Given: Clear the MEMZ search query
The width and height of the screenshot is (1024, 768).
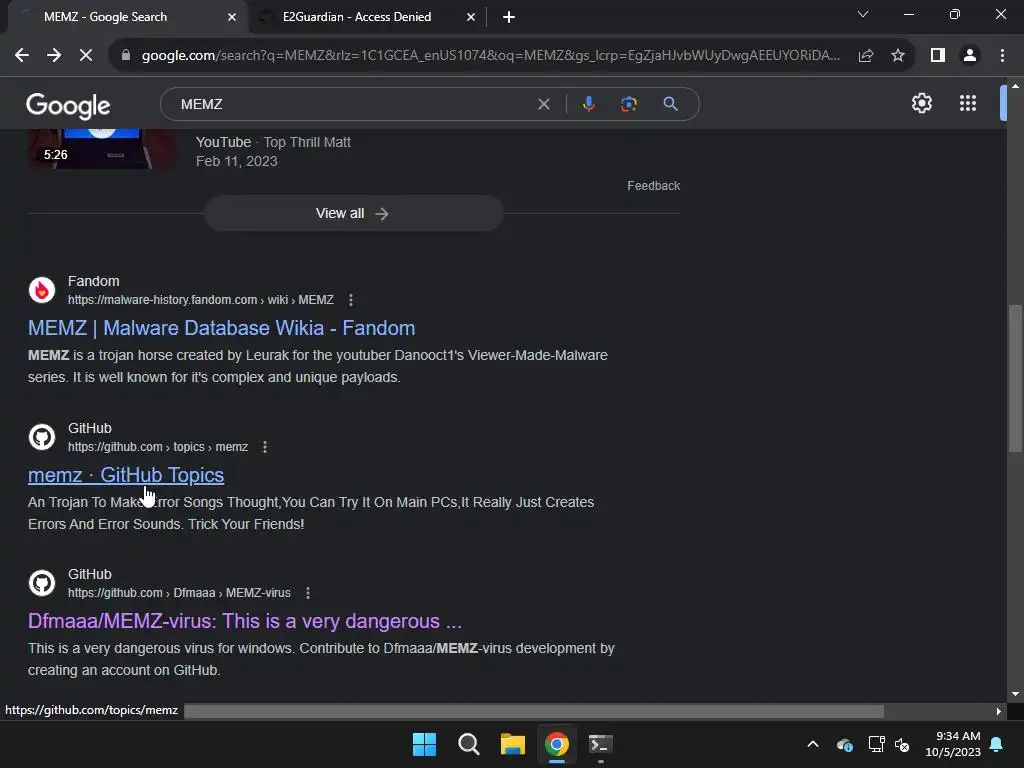Looking at the screenshot, I should 543,104.
